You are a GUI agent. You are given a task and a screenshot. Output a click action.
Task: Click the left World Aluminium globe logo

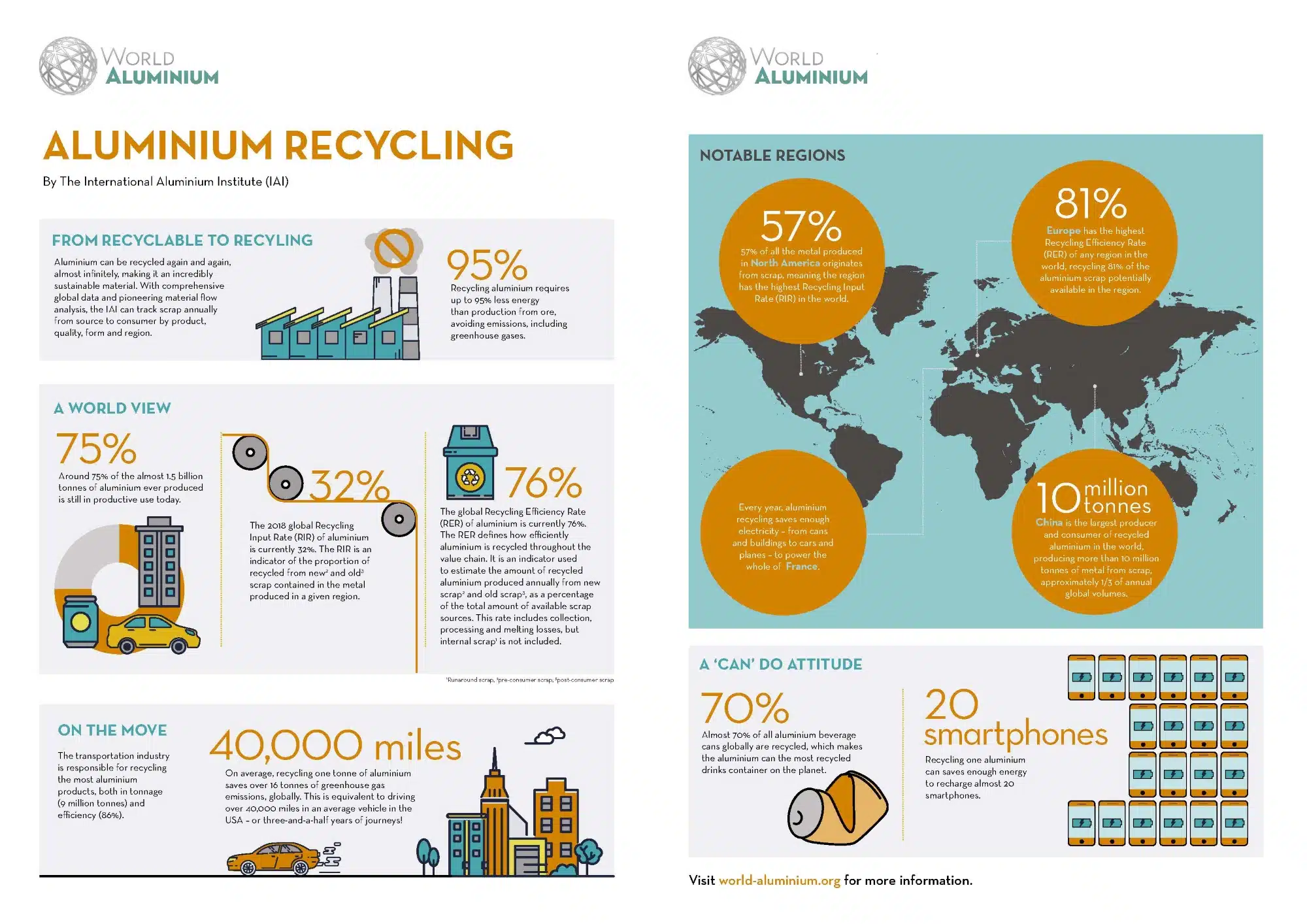[68, 66]
